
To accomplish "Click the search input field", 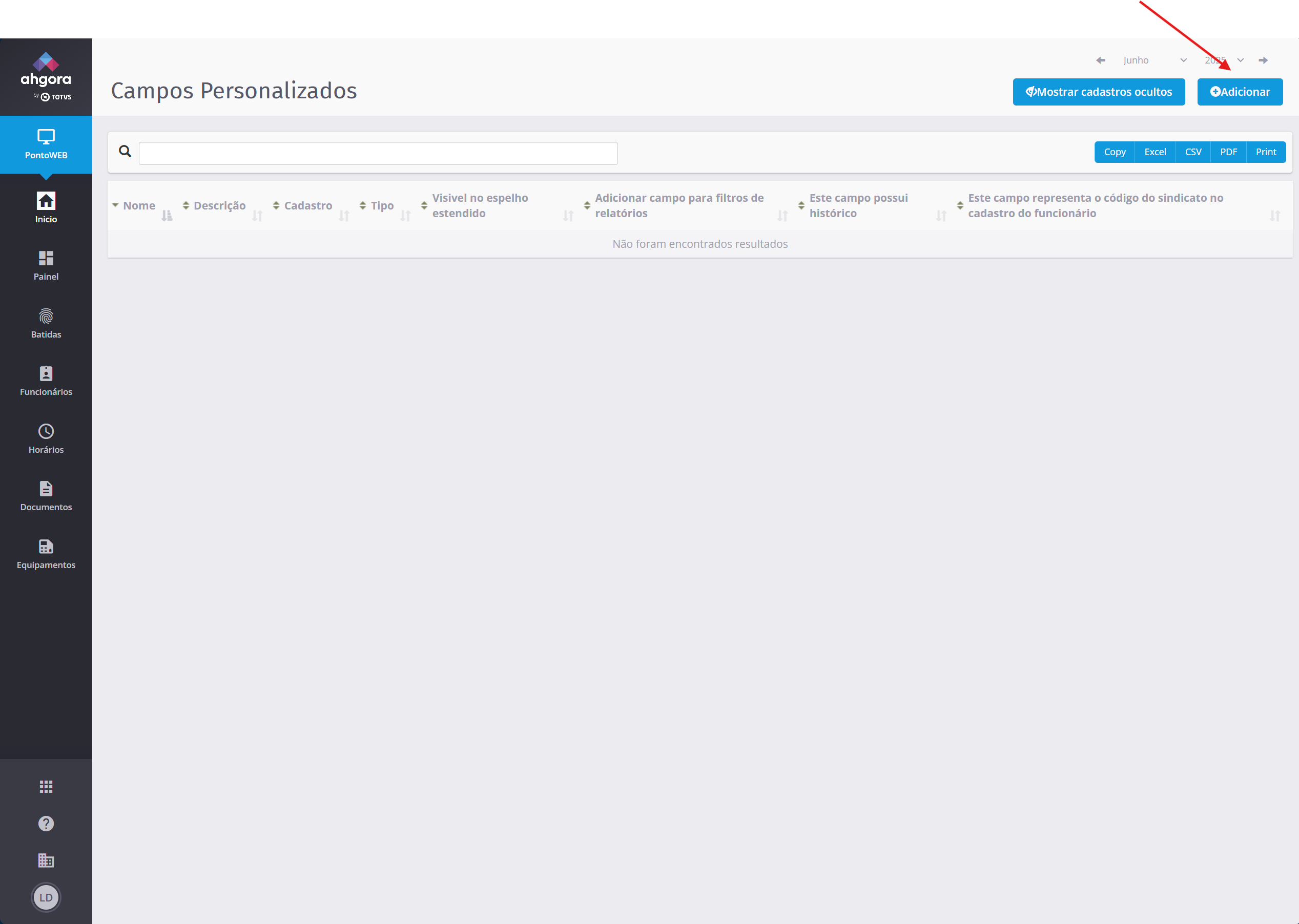I will 378,153.
